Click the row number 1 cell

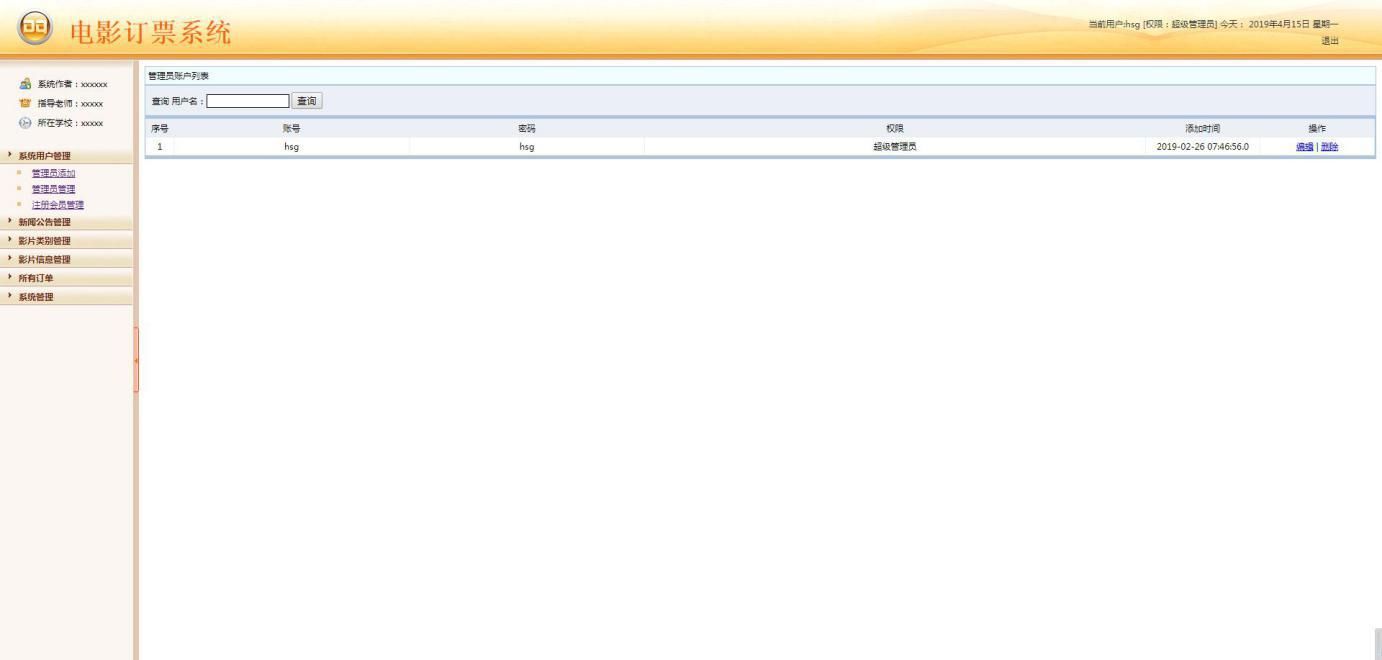160,147
